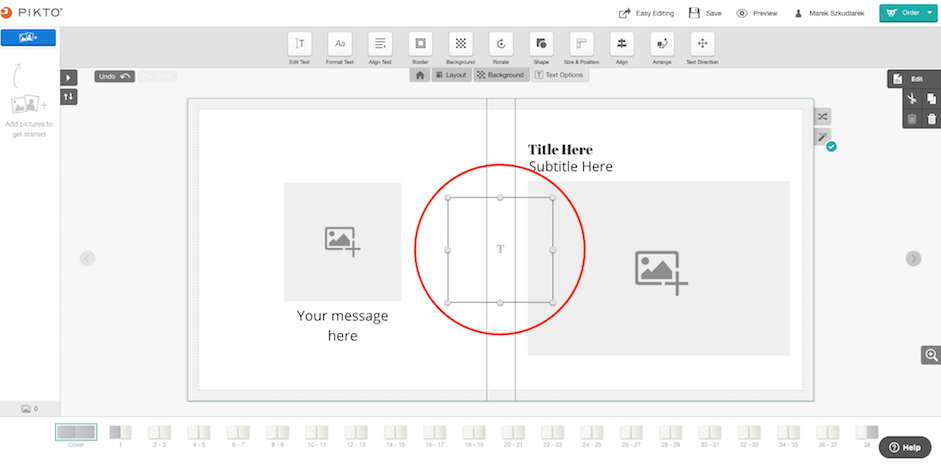This screenshot has height=464, width=941.
Task: Toggle Easy Editing mode
Action: tap(646, 13)
